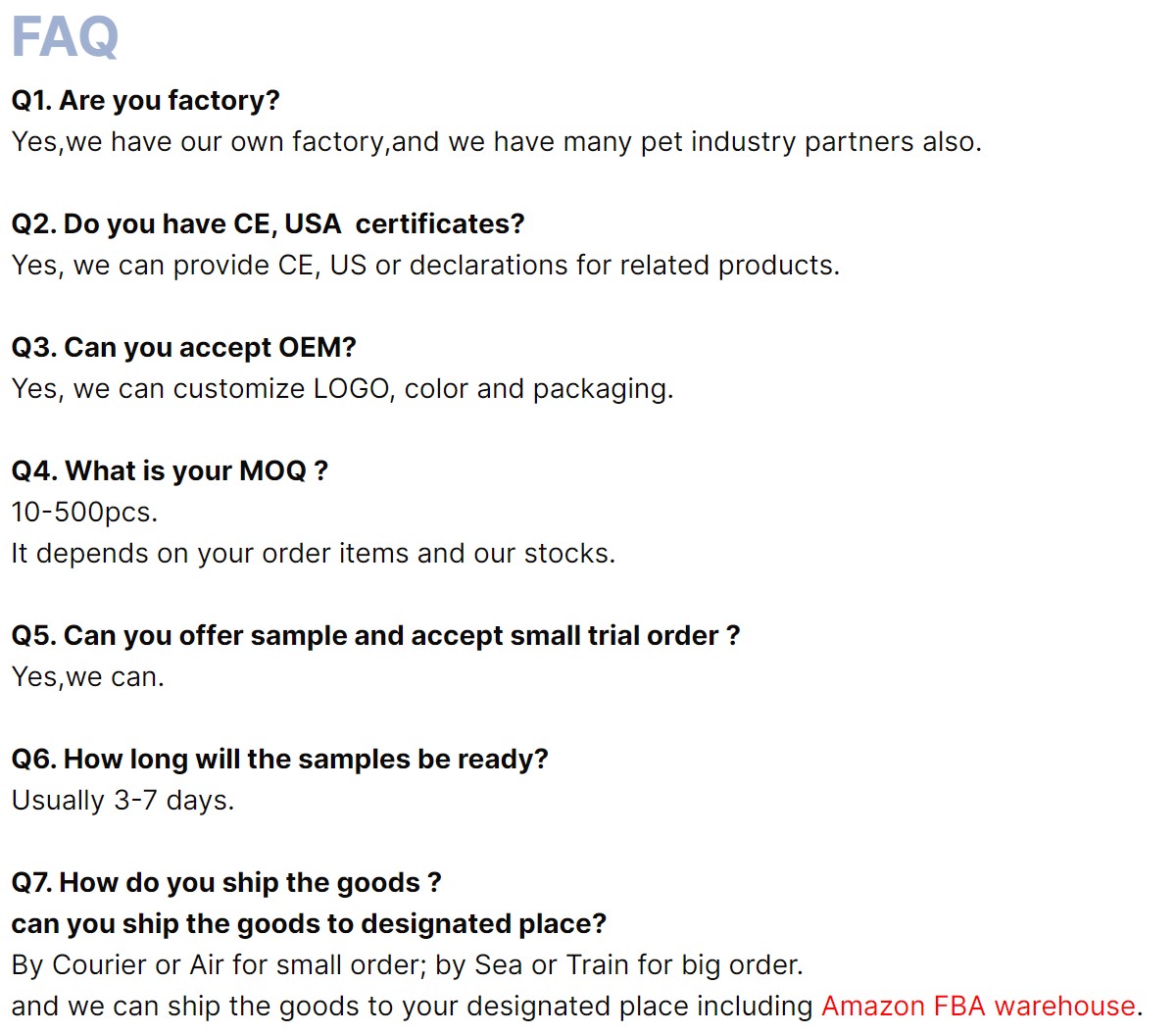
Task: Click the '10-500pcs.' text
Action: 84,513
